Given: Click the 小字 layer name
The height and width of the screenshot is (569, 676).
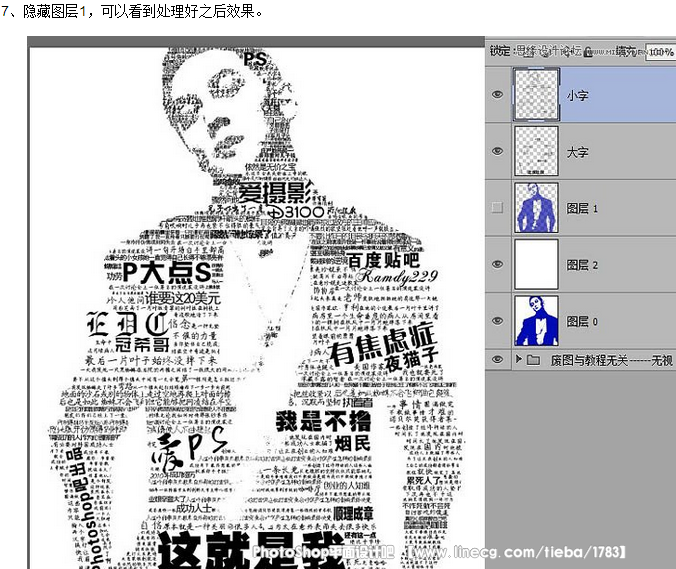Looking at the screenshot, I should coord(577,95).
